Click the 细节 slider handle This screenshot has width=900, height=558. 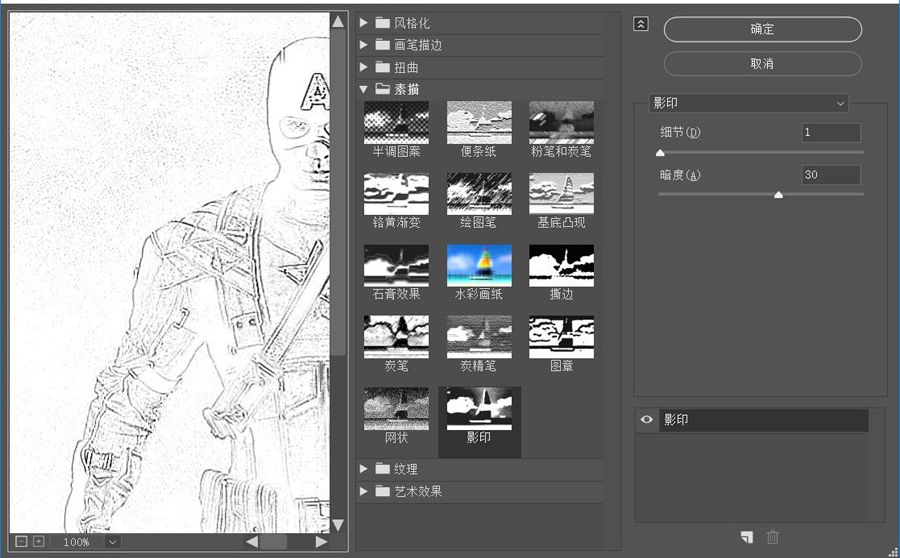660,153
